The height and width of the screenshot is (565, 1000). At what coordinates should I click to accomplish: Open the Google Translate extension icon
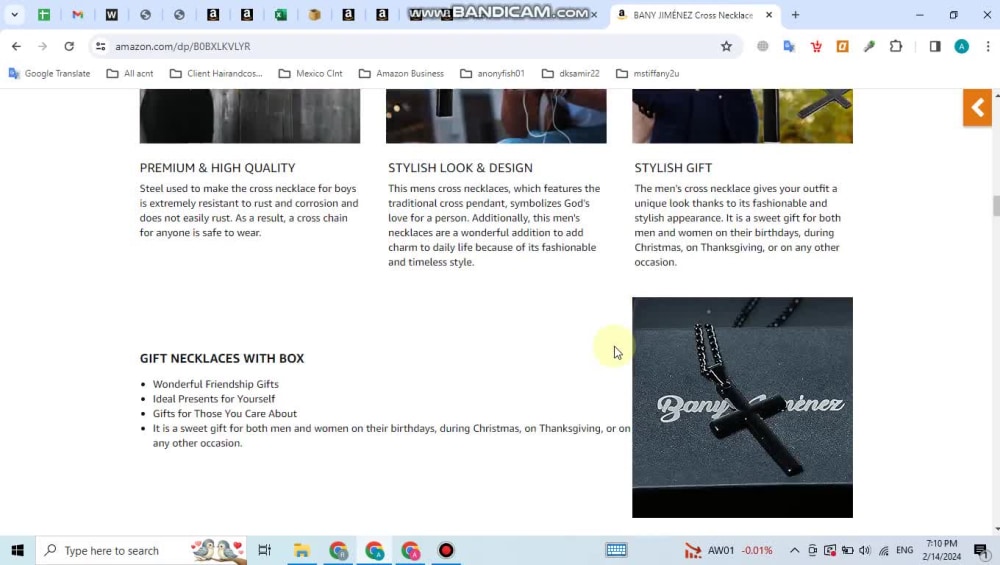click(789, 46)
